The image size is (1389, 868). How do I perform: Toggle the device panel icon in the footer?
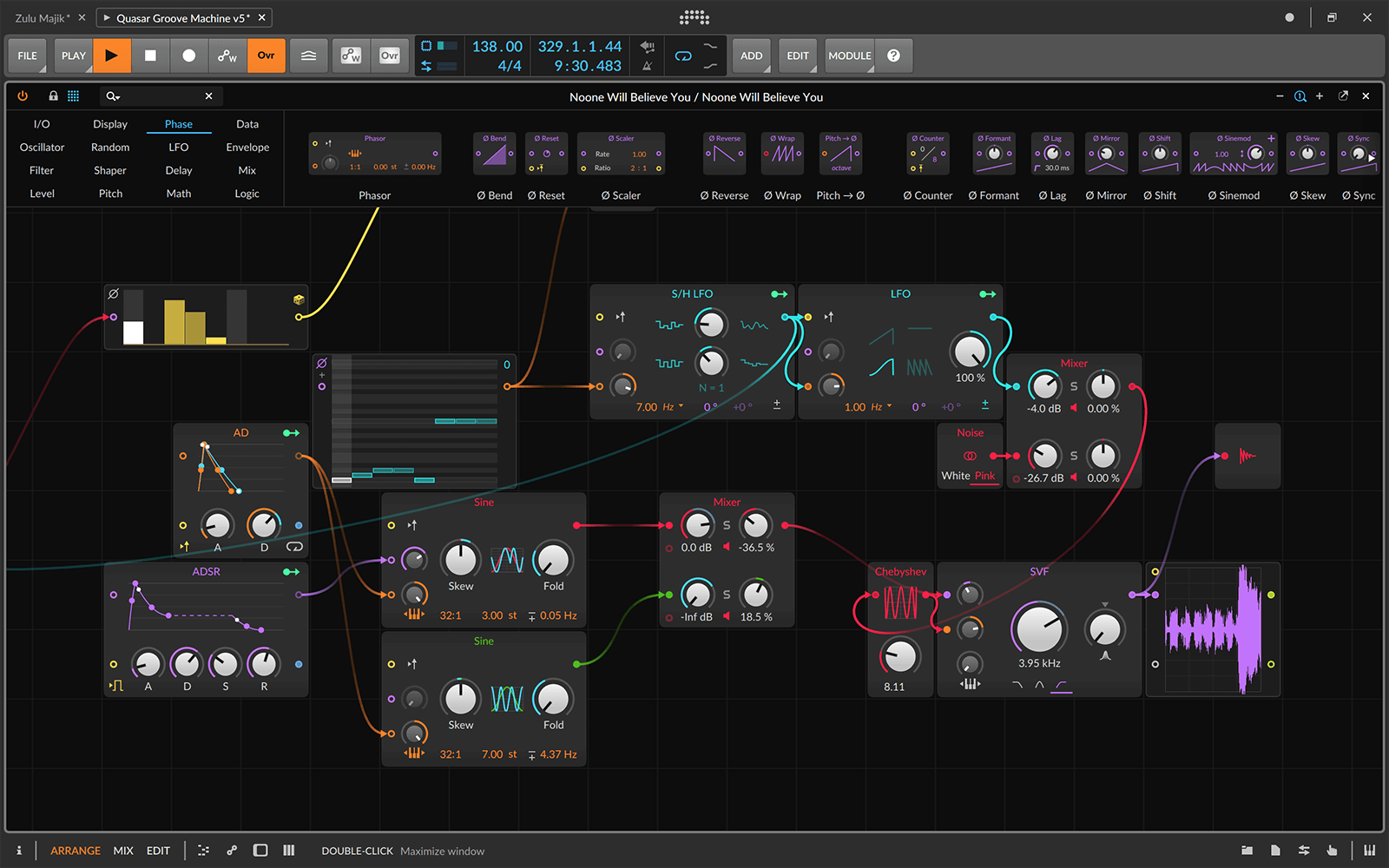coord(260,851)
